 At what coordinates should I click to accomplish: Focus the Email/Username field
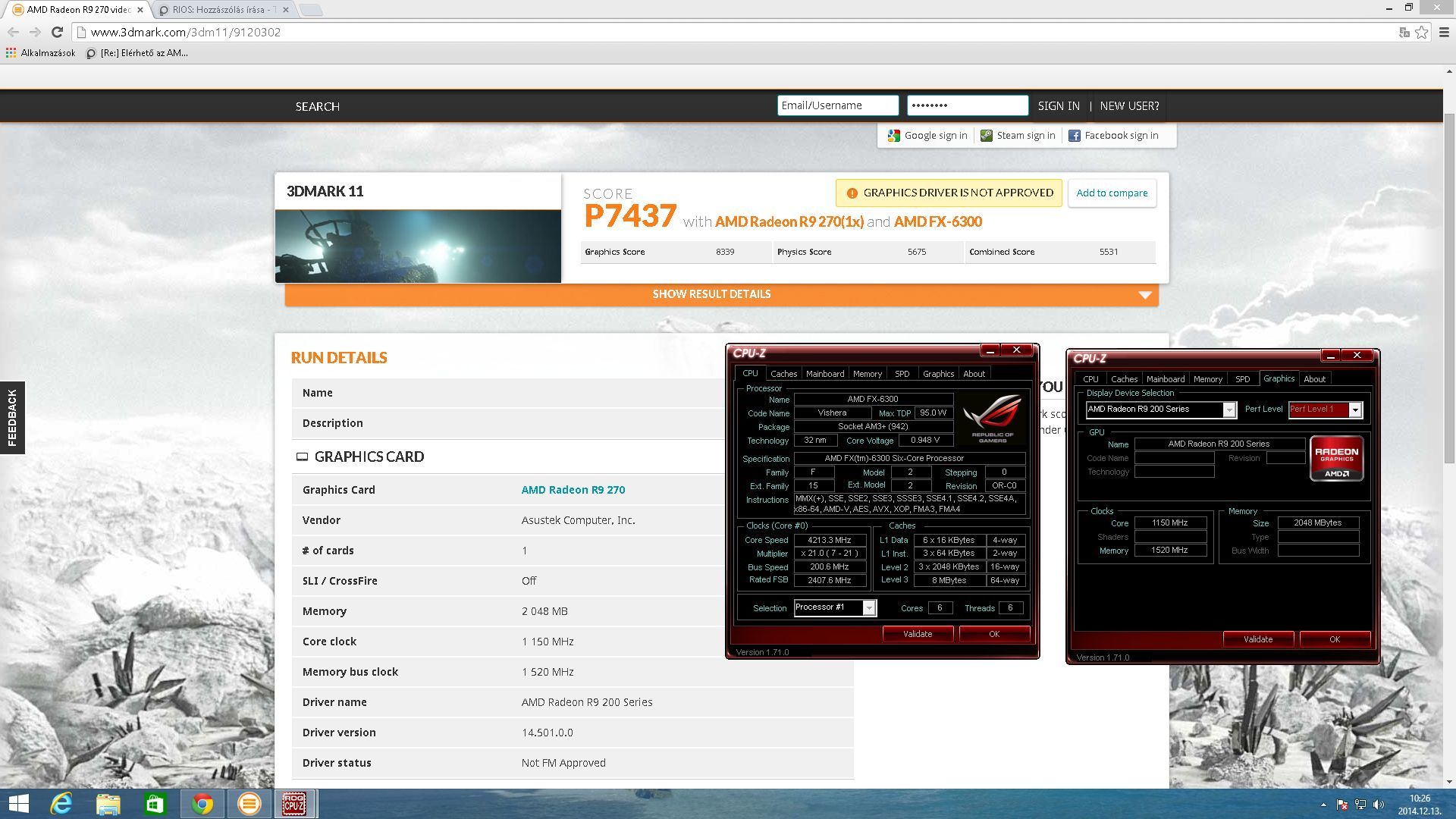point(838,105)
